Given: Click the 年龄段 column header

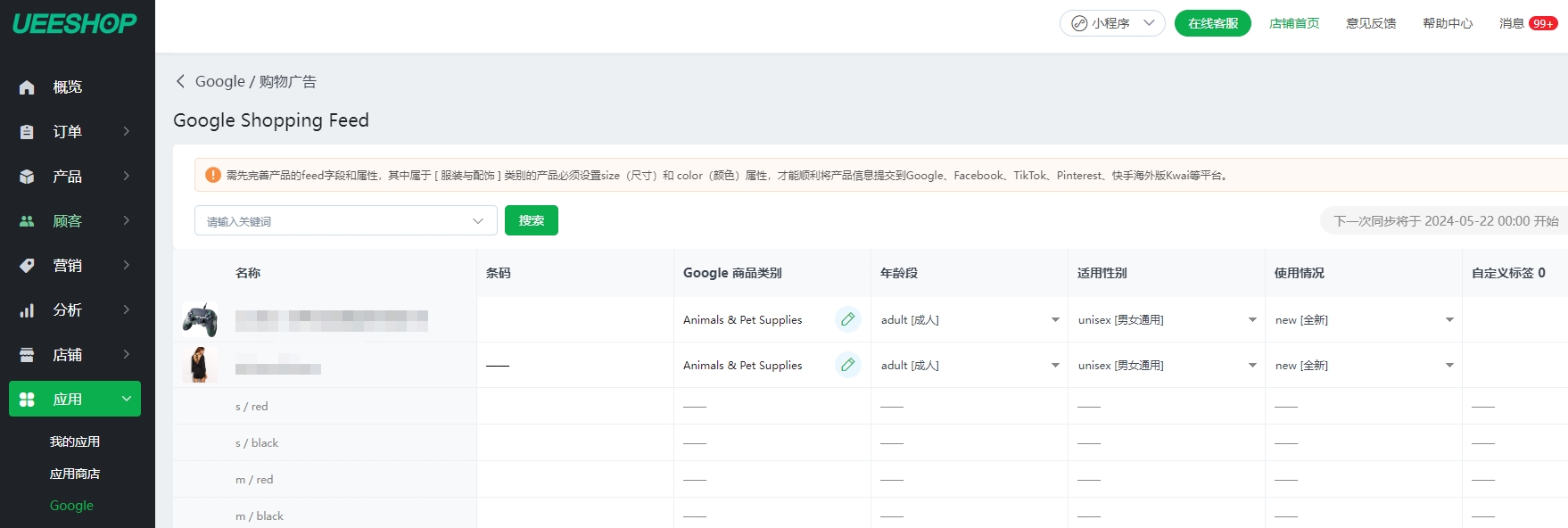Looking at the screenshot, I should pos(899,273).
